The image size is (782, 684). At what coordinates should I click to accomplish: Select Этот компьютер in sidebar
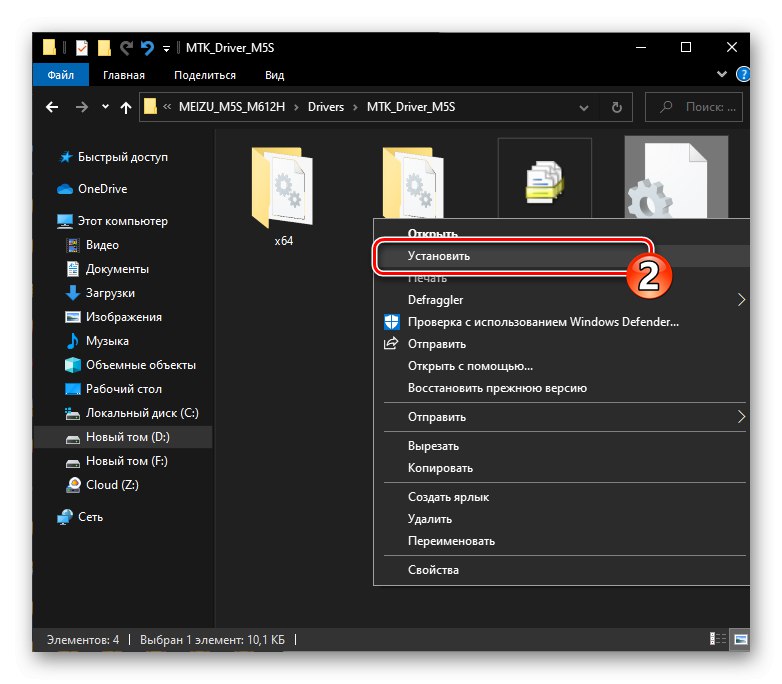123,221
